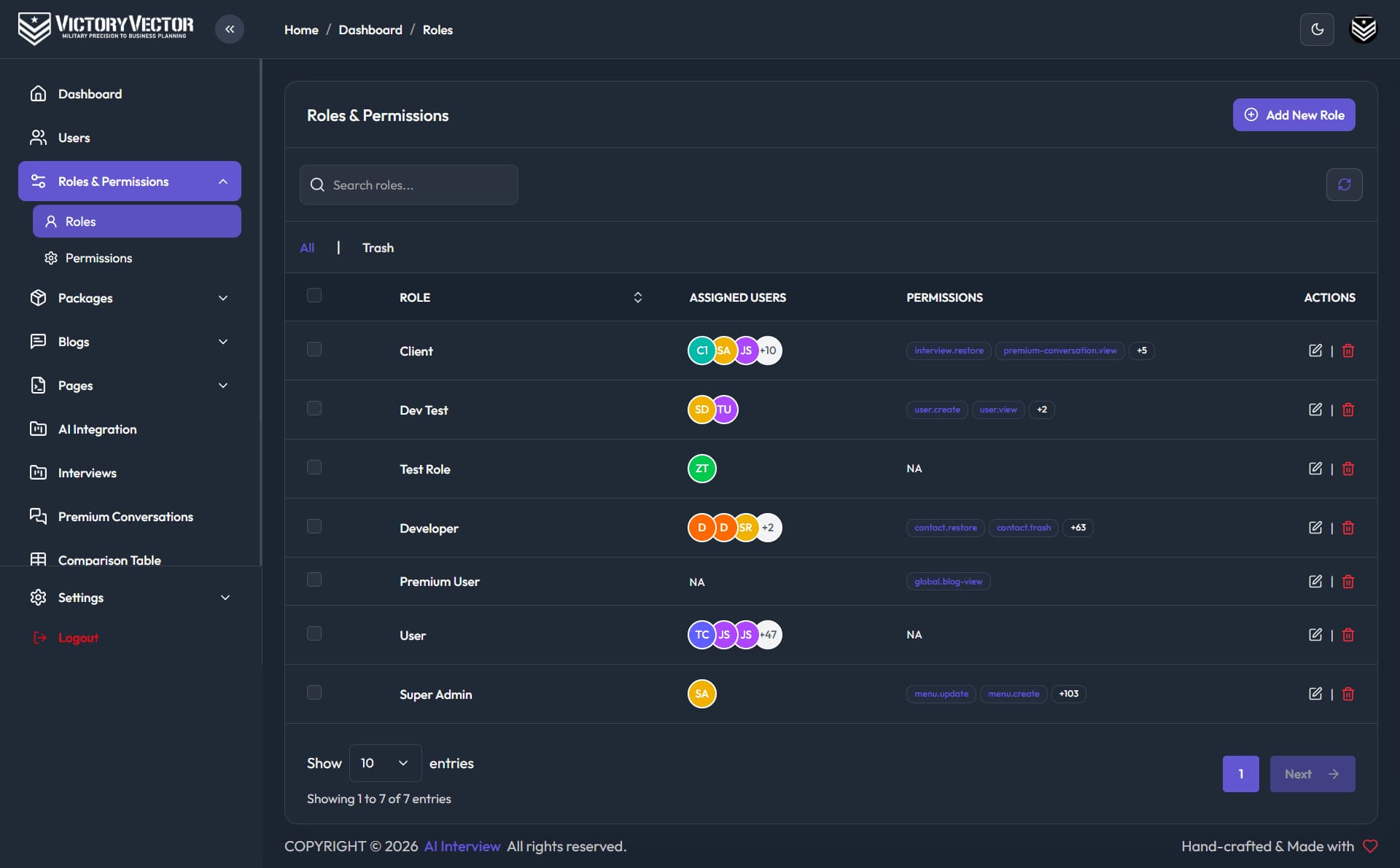Expand the Pages menu
Image resolution: width=1400 pixels, height=868 pixels.
coord(130,386)
